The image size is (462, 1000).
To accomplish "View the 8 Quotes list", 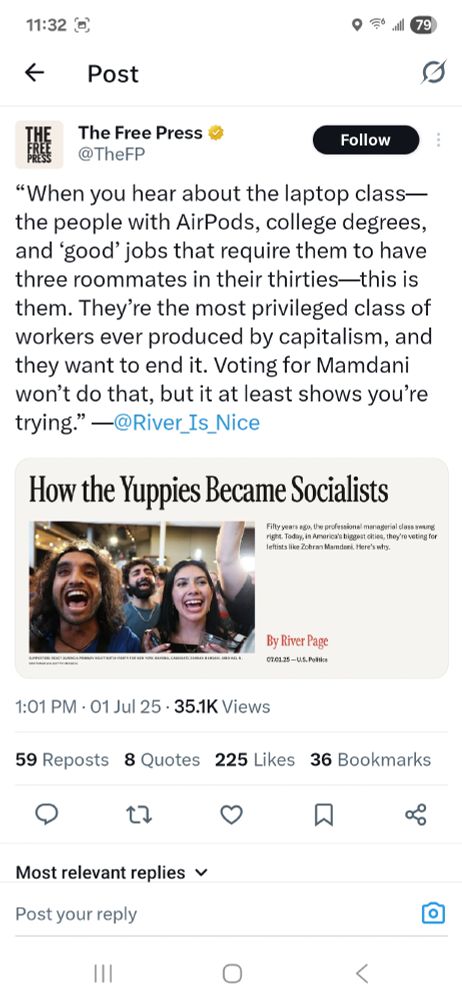I will 162,760.
